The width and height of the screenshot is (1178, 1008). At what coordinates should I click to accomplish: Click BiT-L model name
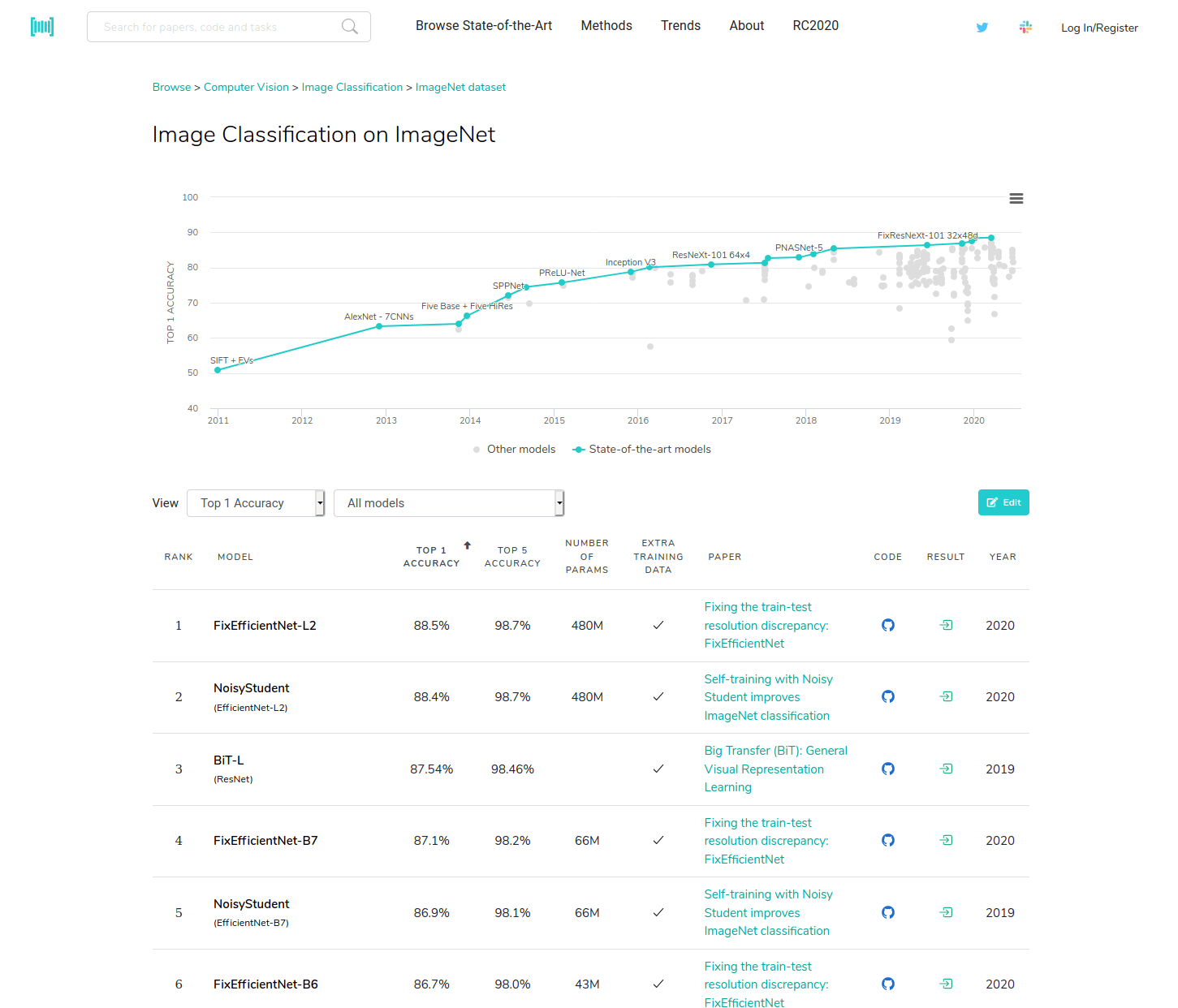tap(229, 760)
